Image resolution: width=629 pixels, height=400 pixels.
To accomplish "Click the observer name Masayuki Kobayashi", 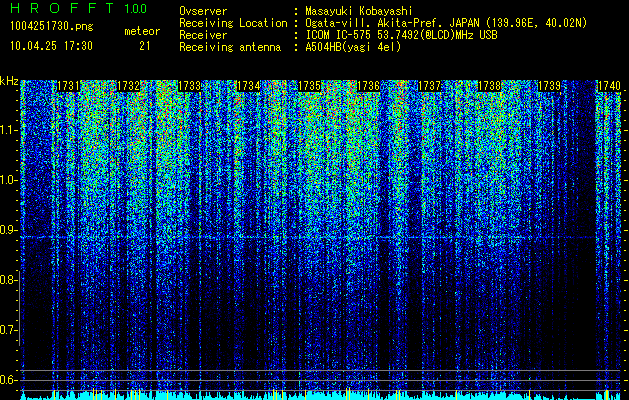I will pyautogui.click(x=359, y=11).
